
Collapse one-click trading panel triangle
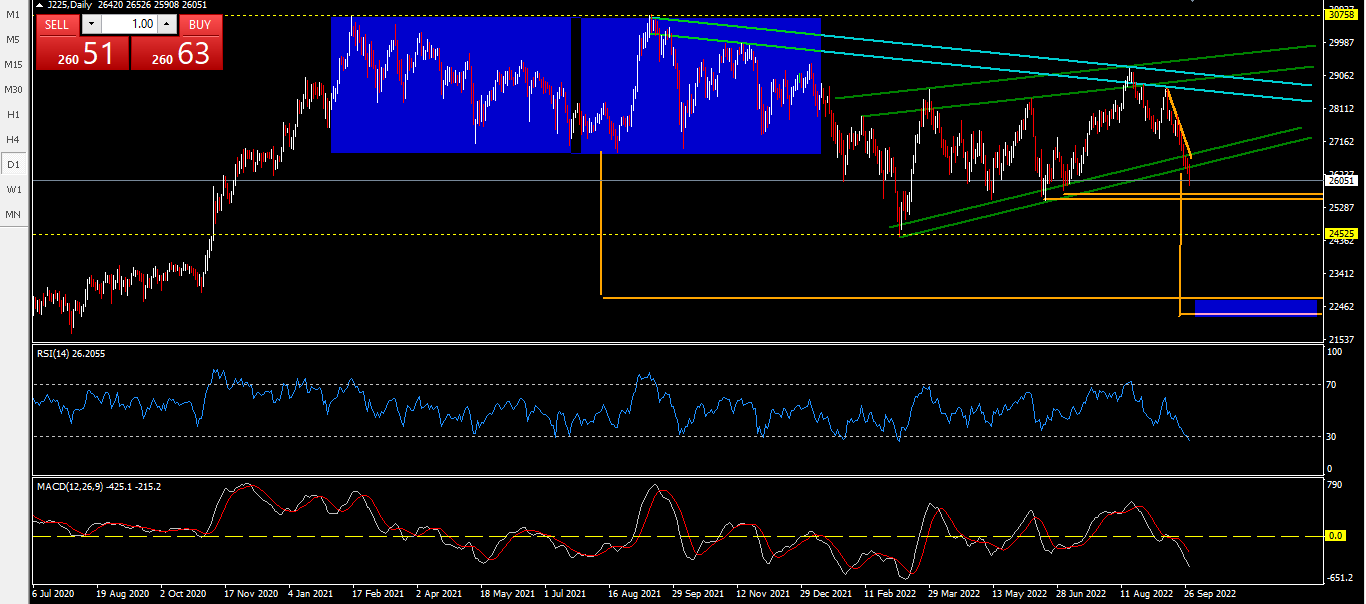(x=39, y=5)
